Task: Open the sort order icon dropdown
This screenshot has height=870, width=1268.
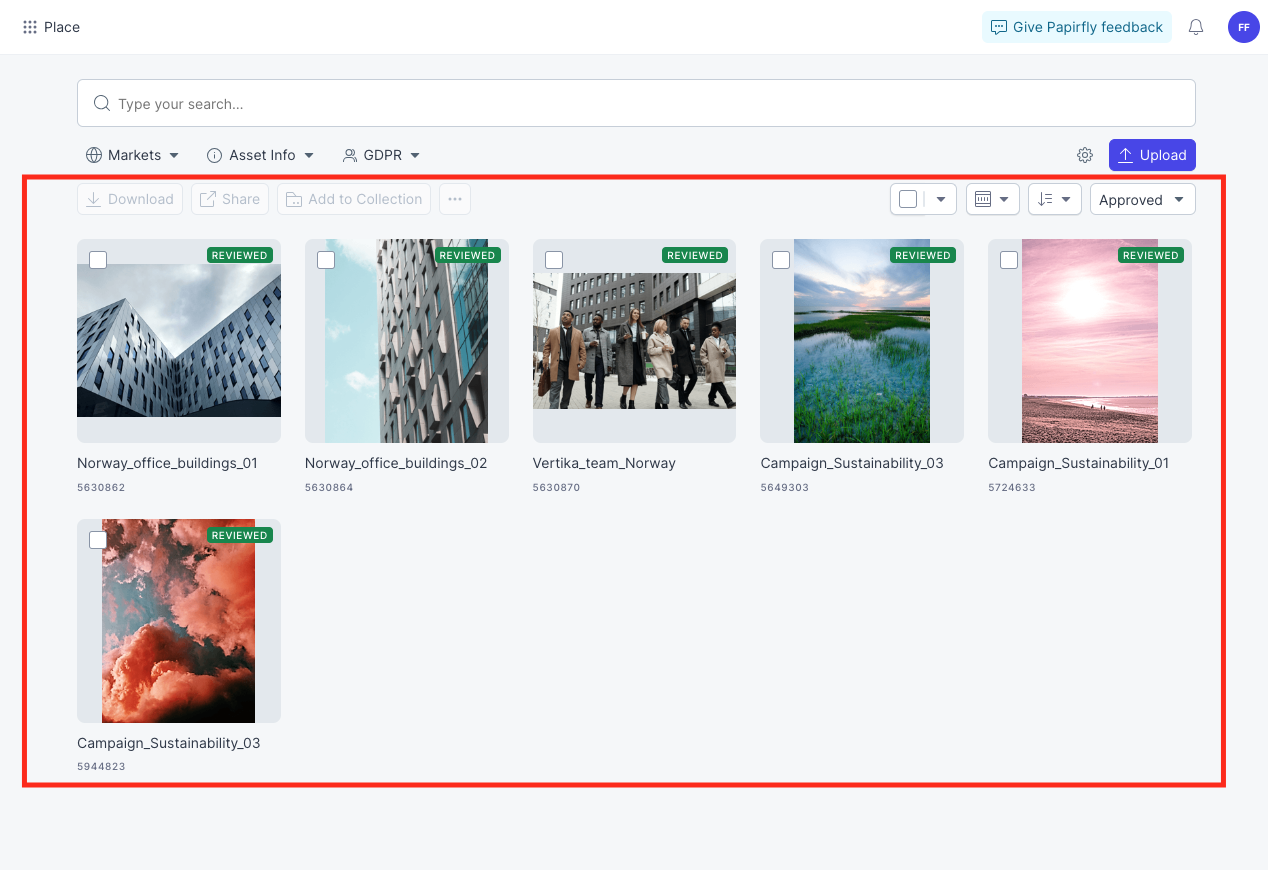Action: coord(1055,199)
